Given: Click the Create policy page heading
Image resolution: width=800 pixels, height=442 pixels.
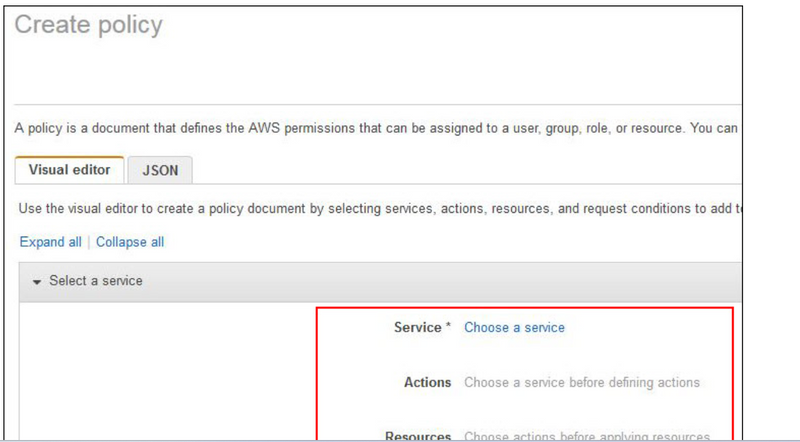Looking at the screenshot, I should click(x=88, y=25).
